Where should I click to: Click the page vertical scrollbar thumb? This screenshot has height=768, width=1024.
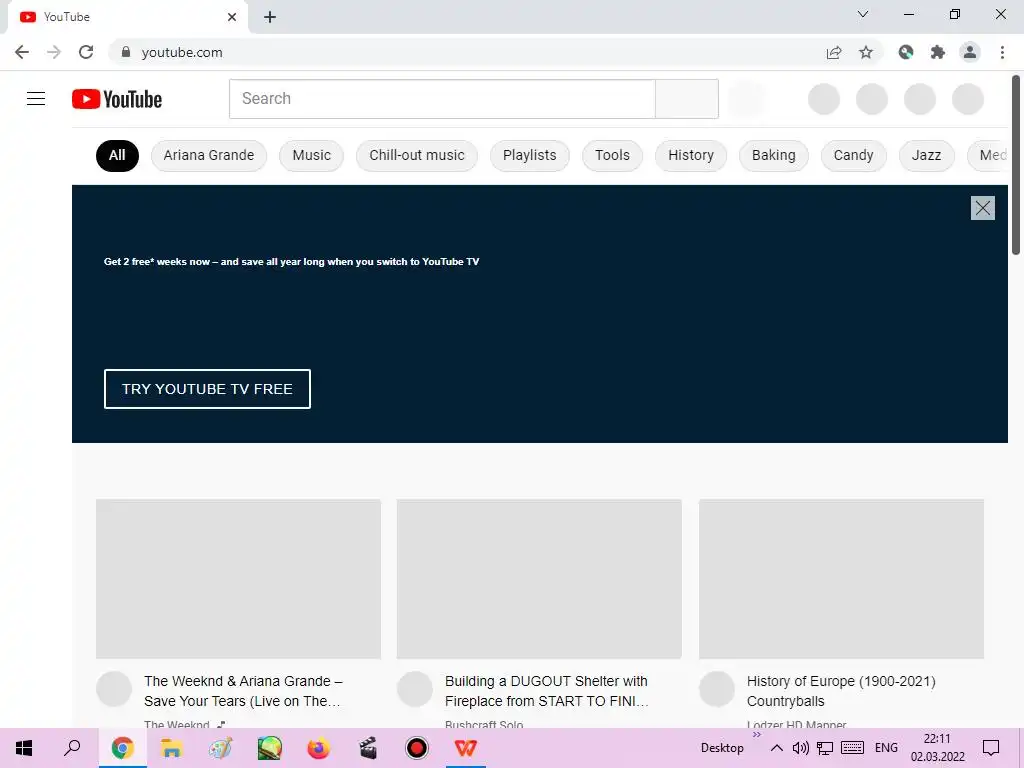[x=1016, y=165]
